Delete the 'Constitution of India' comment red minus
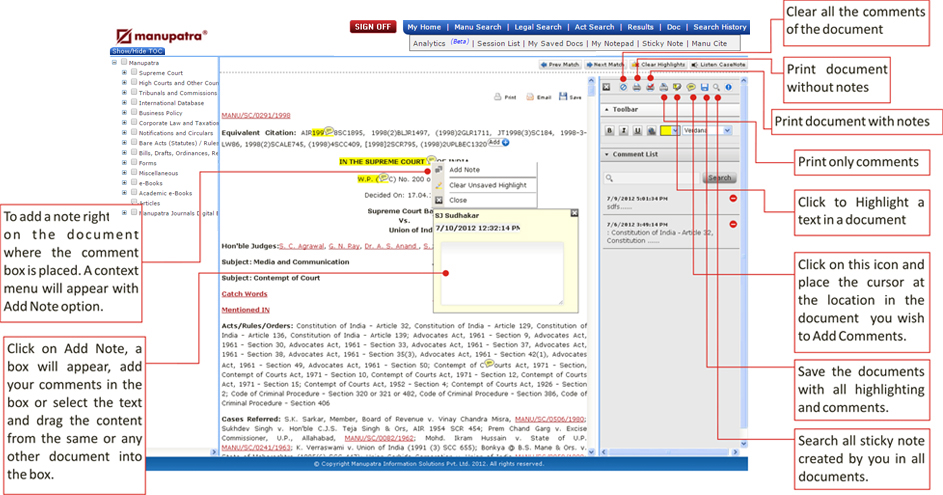The width and height of the screenshot is (943, 495). click(733, 224)
